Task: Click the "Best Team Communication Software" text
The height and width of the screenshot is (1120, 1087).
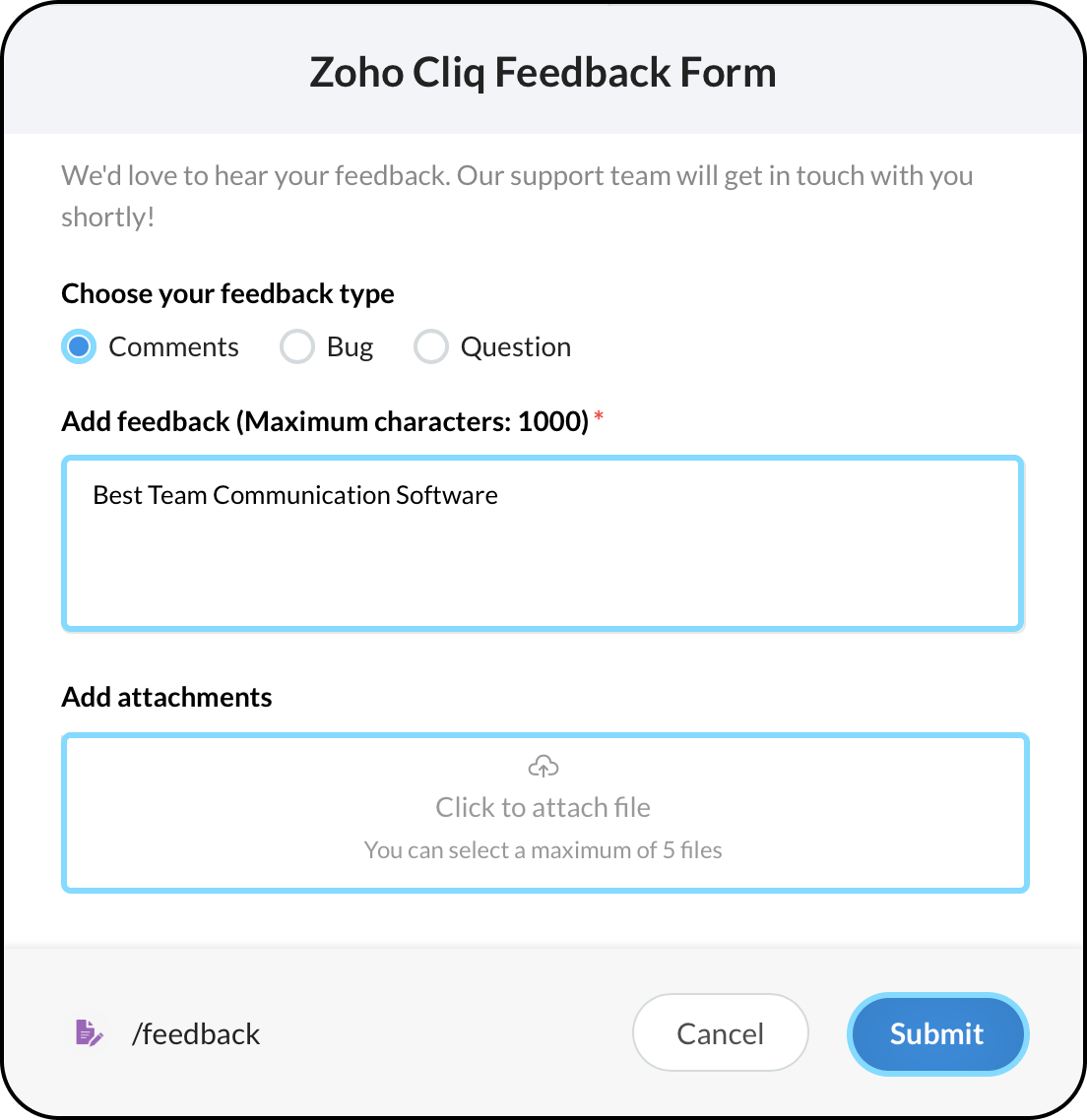Action: (295, 495)
